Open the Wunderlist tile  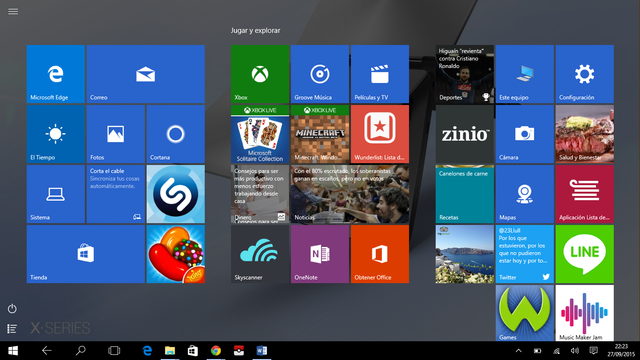(x=380, y=134)
